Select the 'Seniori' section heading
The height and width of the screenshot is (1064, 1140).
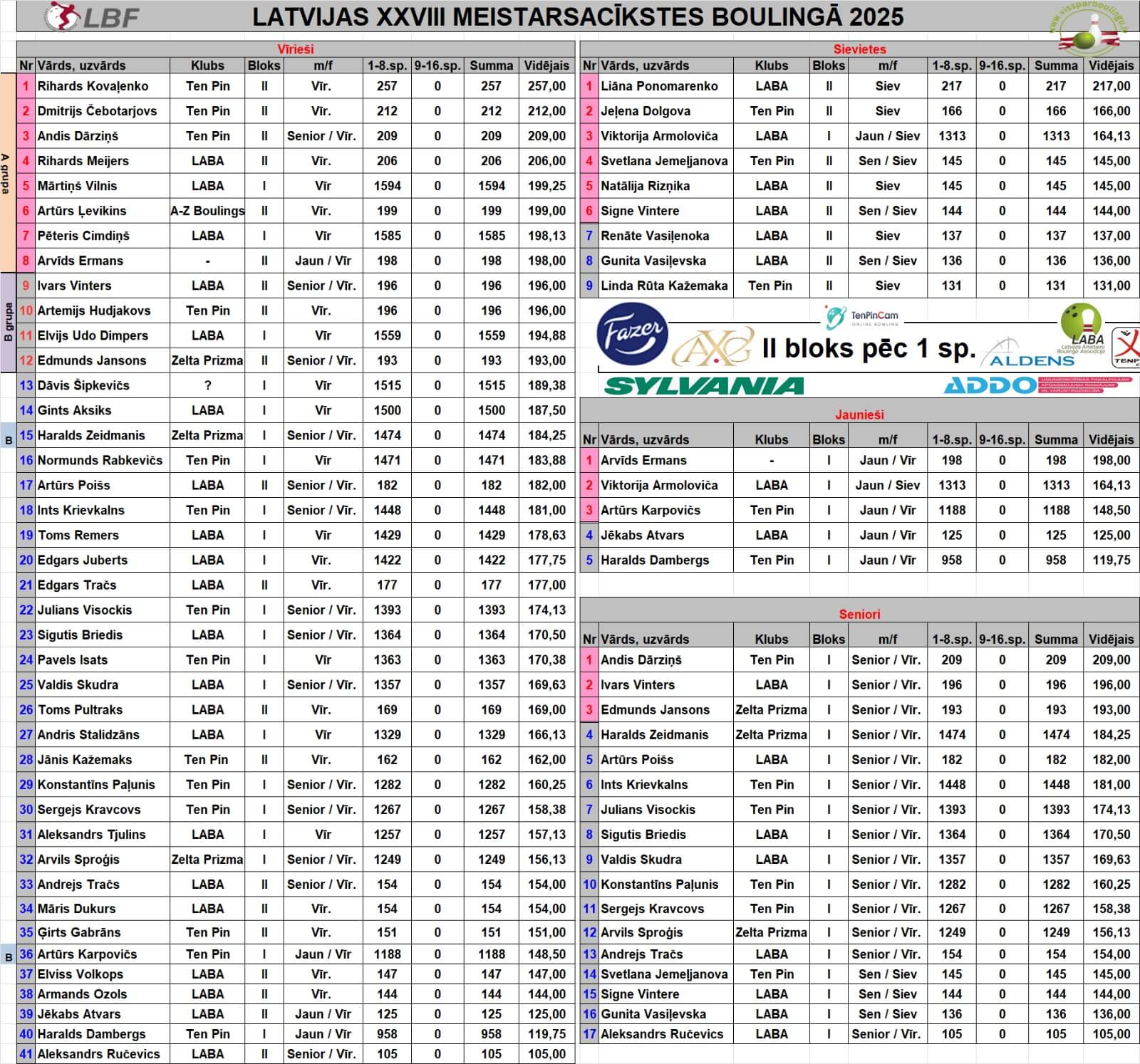pyautogui.click(x=859, y=614)
